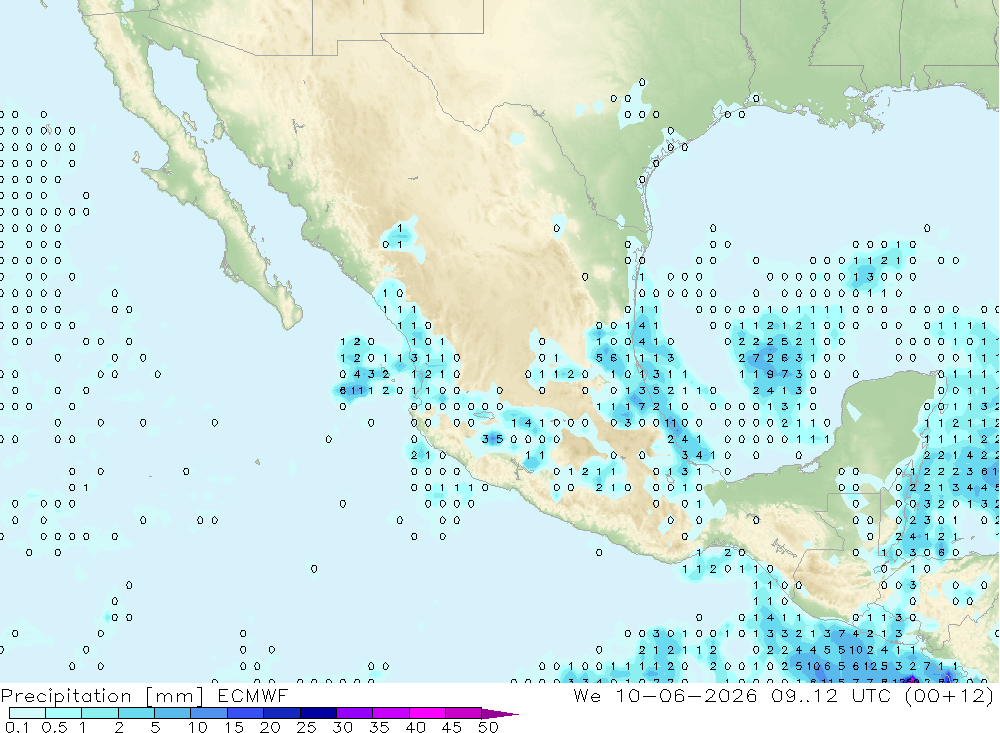Click the date text 'We 10-06-2026'

665,695
